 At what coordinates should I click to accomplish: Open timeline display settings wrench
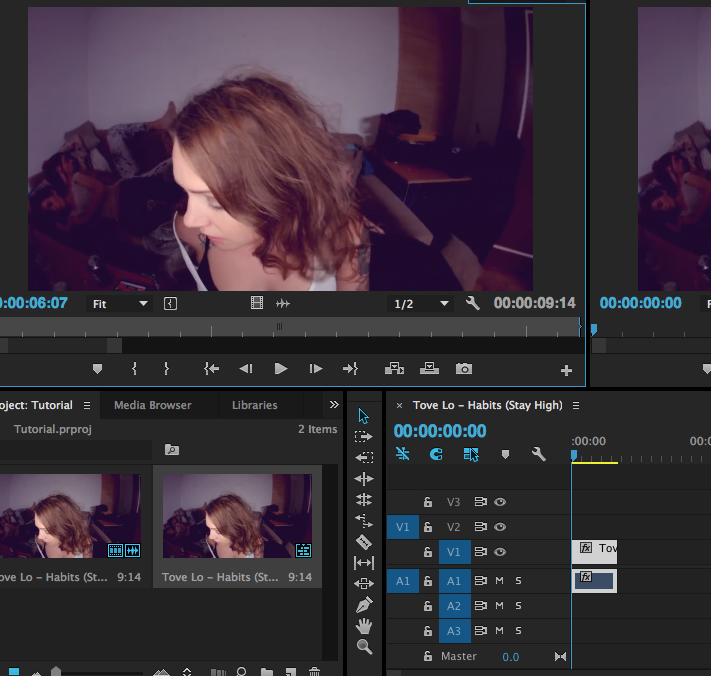coord(538,454)
